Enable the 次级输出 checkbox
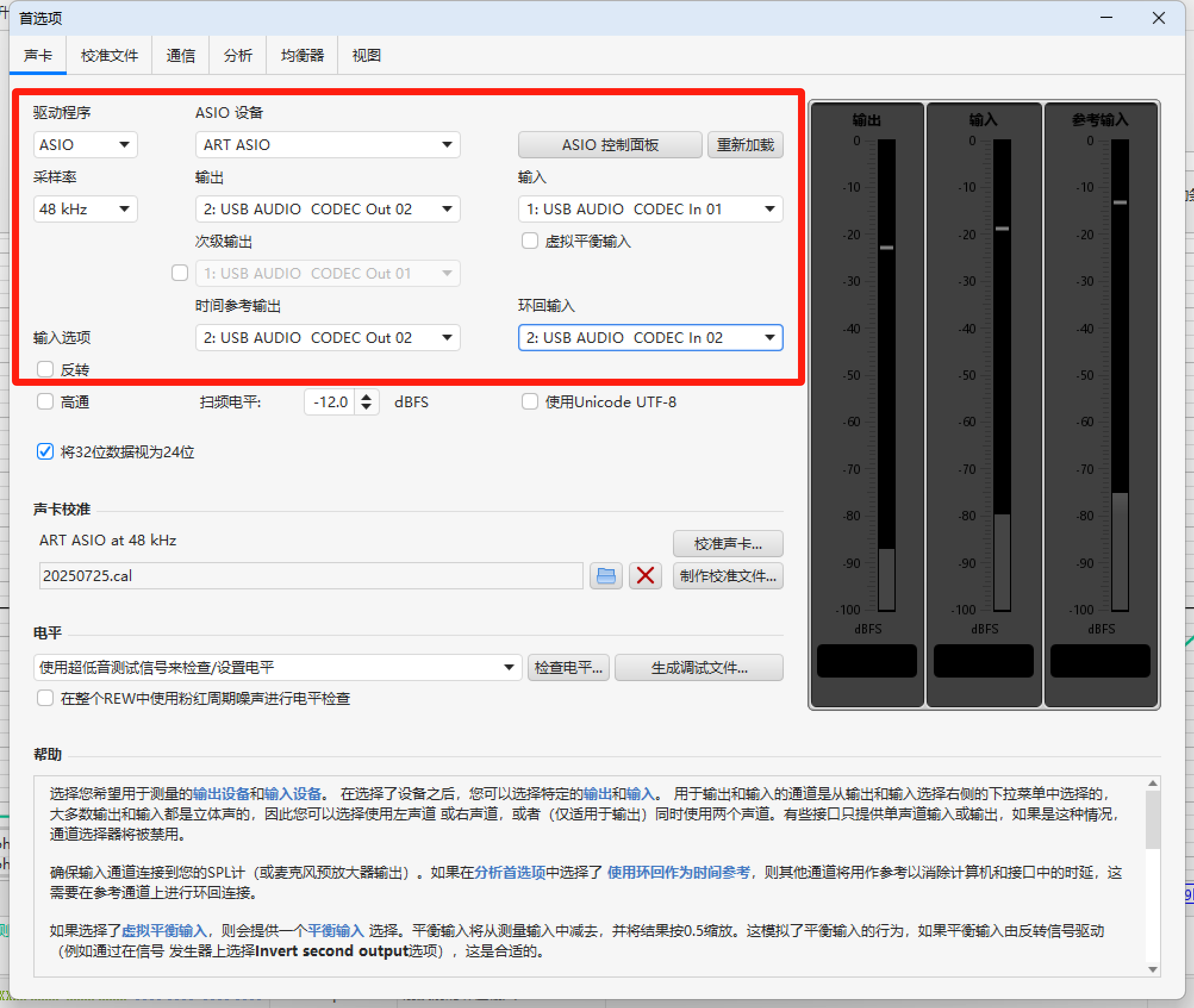1194x1008 pixels. coord(180,273)
